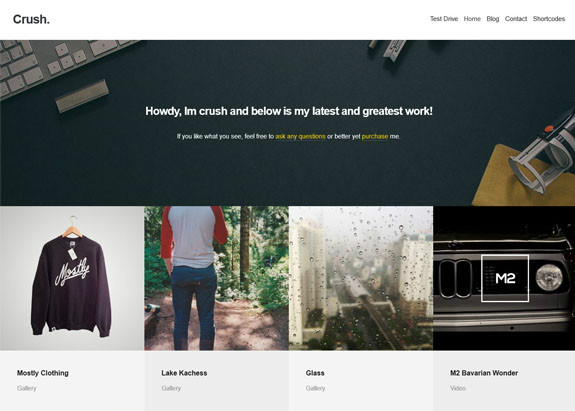
Task: Follow the 'ask any questions' link
Action: (x=300, y=136)
